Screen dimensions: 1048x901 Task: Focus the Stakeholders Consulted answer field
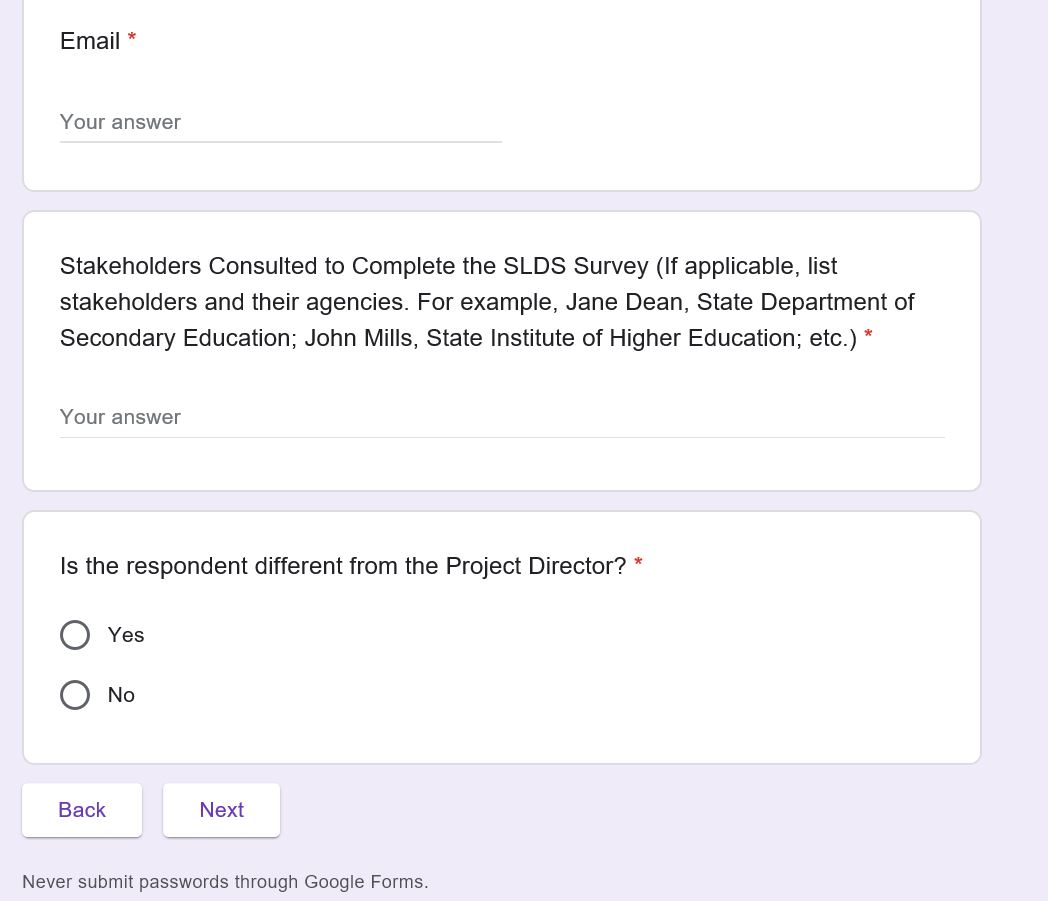(501, 417)
